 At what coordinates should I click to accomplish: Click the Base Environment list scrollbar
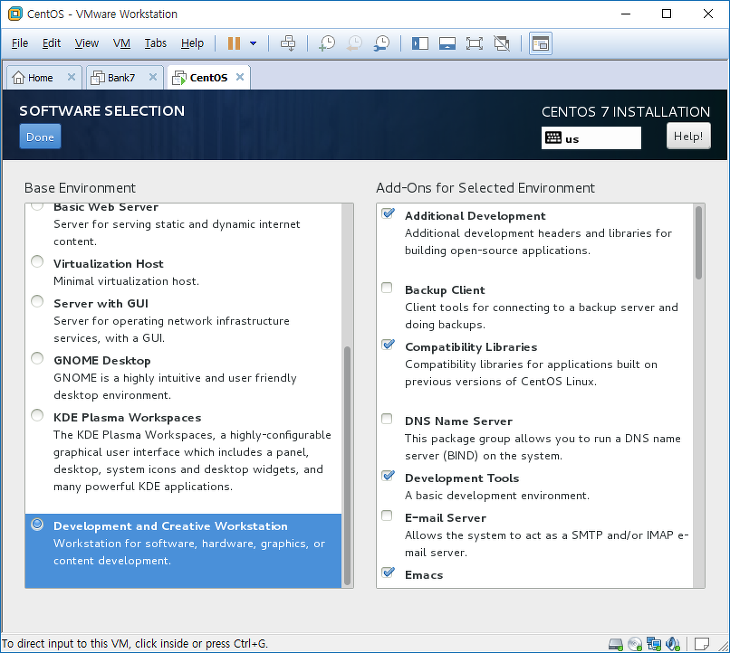click(x=347, y=465)
